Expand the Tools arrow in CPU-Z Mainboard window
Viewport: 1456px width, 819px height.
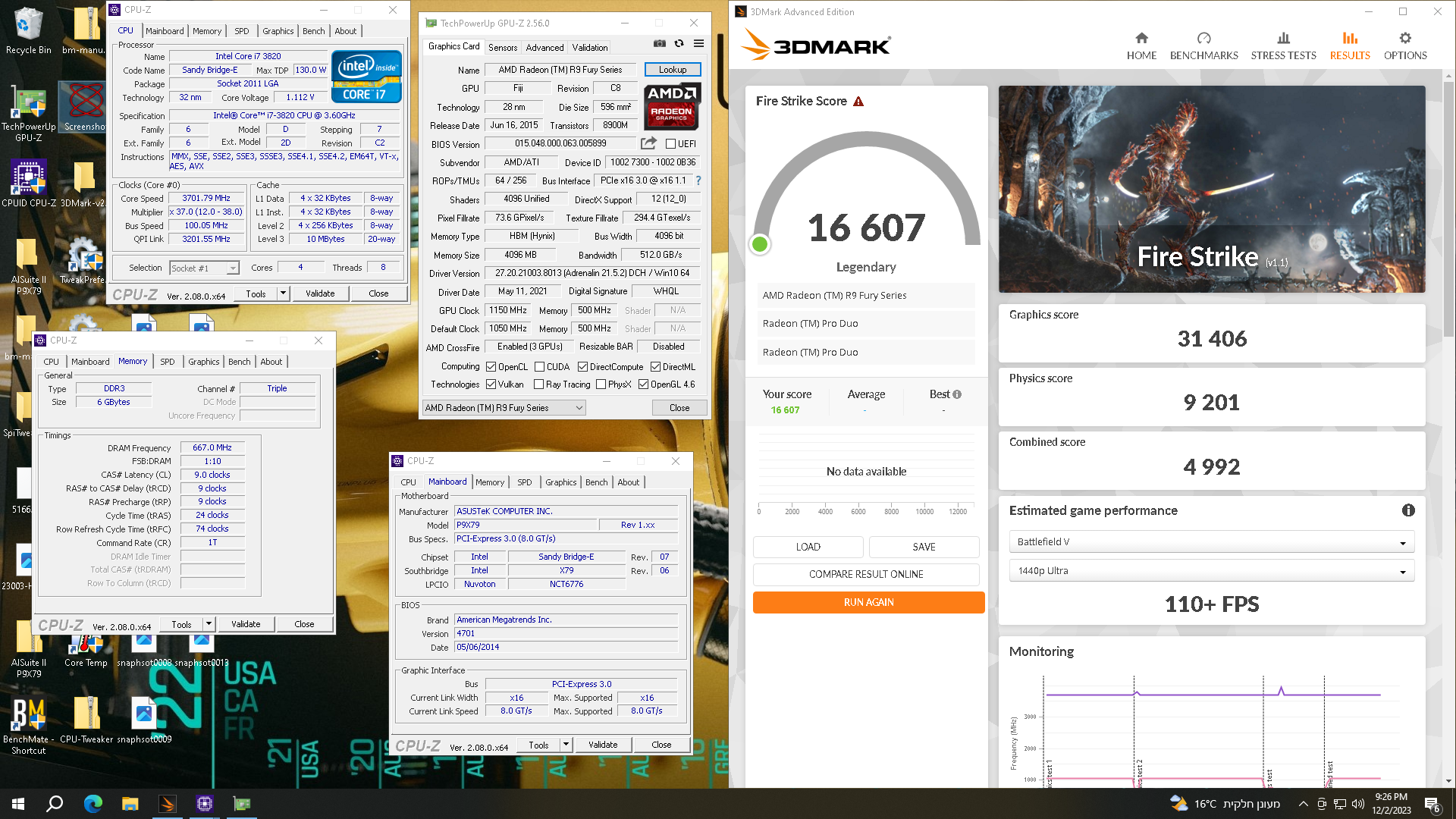566,745
